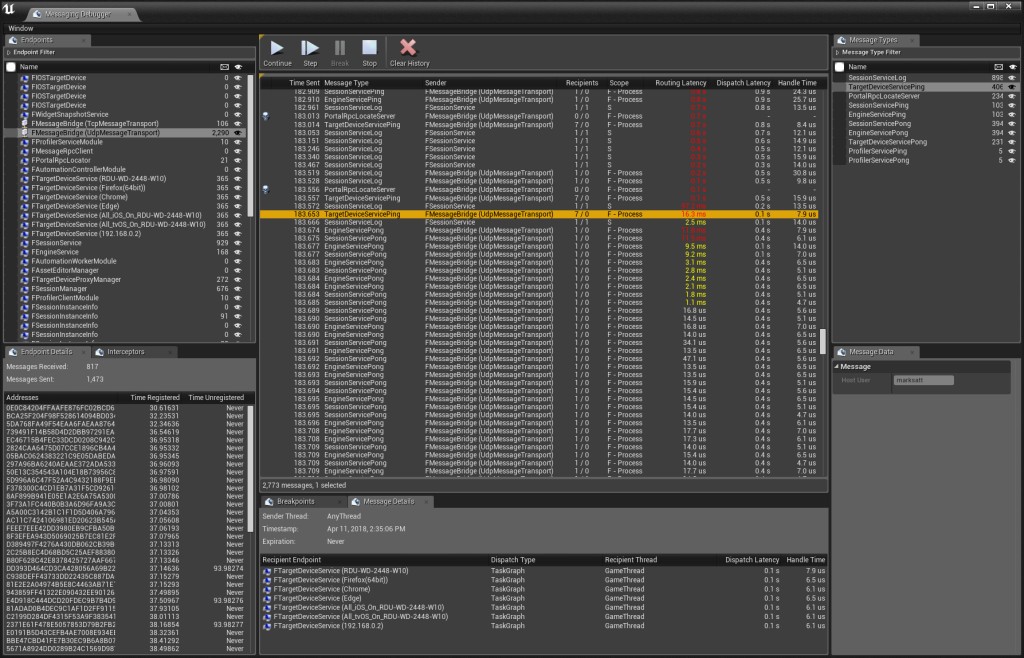Image resolution: width=1024 pixels, height=658 pixels.
Task: Collapse the Message section in Message Data
Action: click(837, 366)
